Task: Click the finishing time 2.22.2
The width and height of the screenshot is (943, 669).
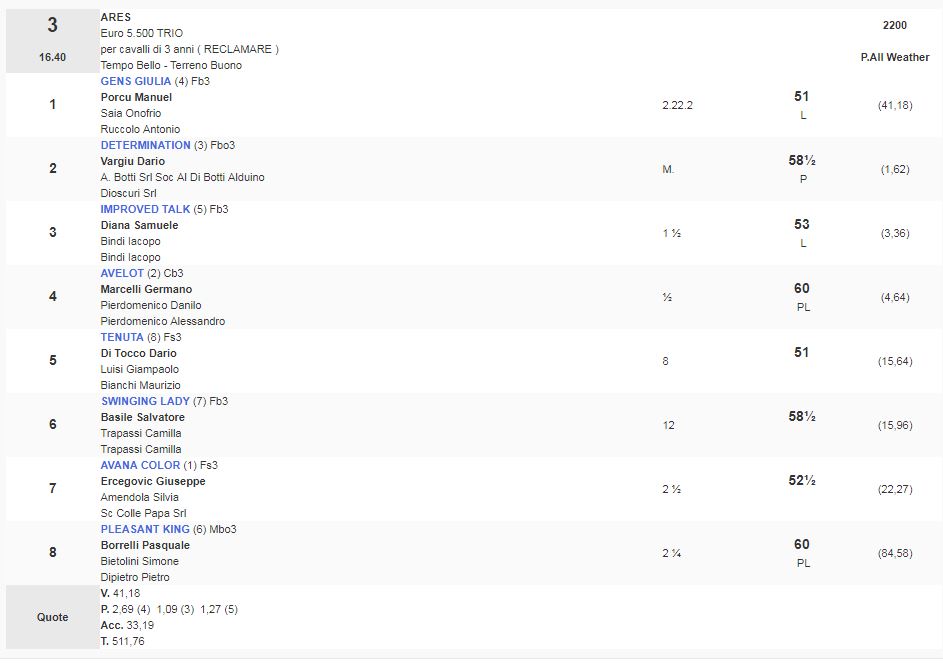Action: [680, 105]
